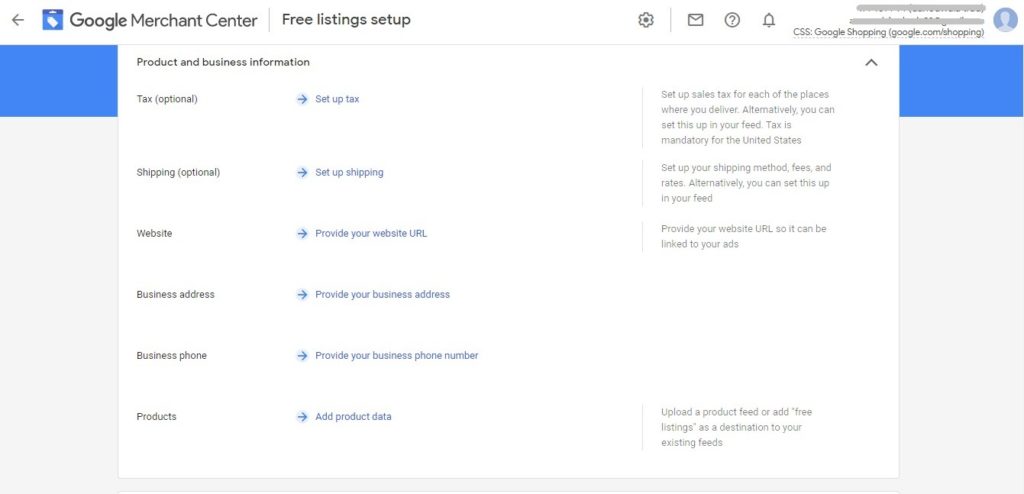Open Provide your website URL link
The height and width of the screenshot is (494, 1024).
[371, 233]
